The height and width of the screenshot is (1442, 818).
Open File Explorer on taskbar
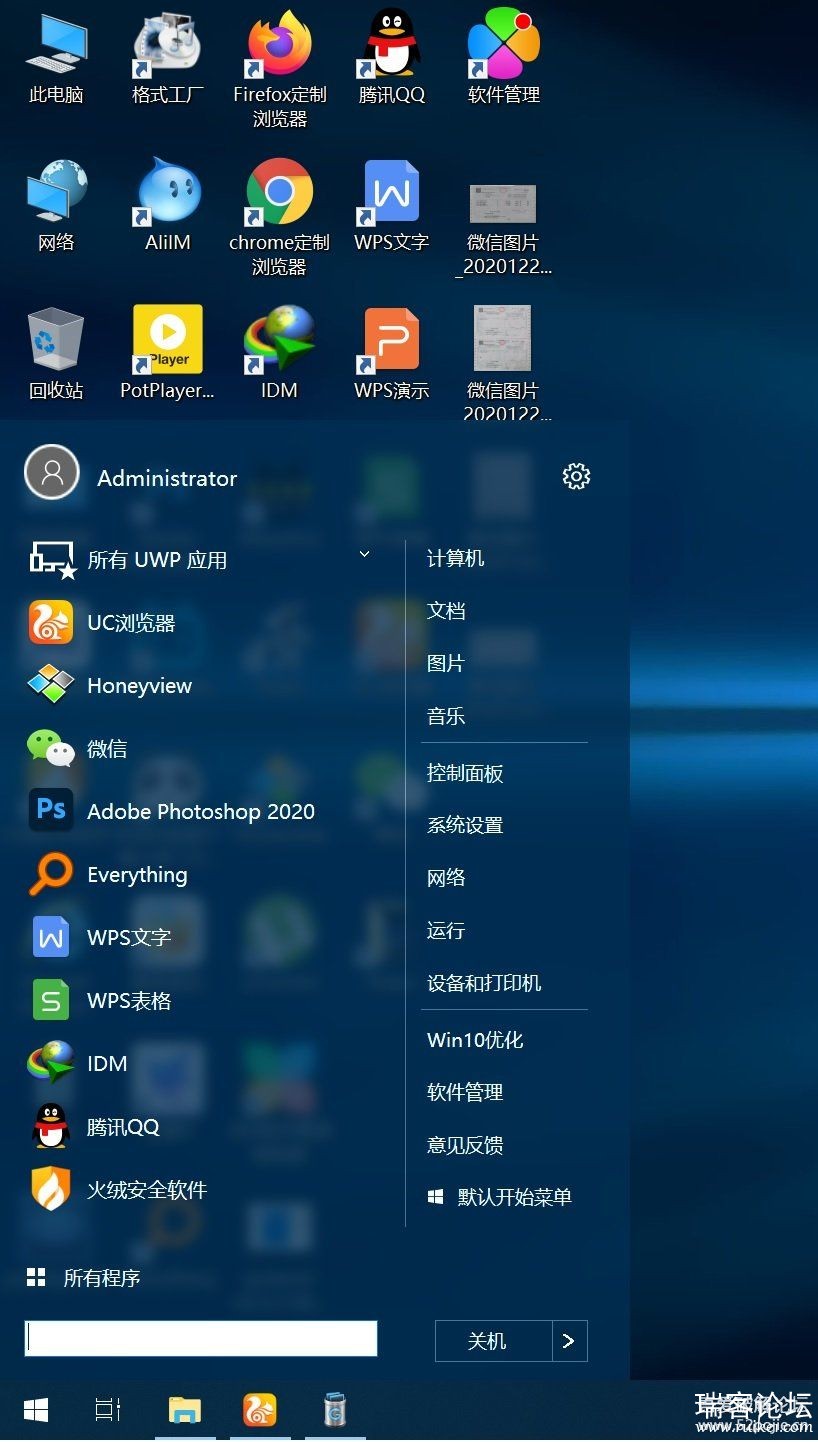click(185, 1410)
